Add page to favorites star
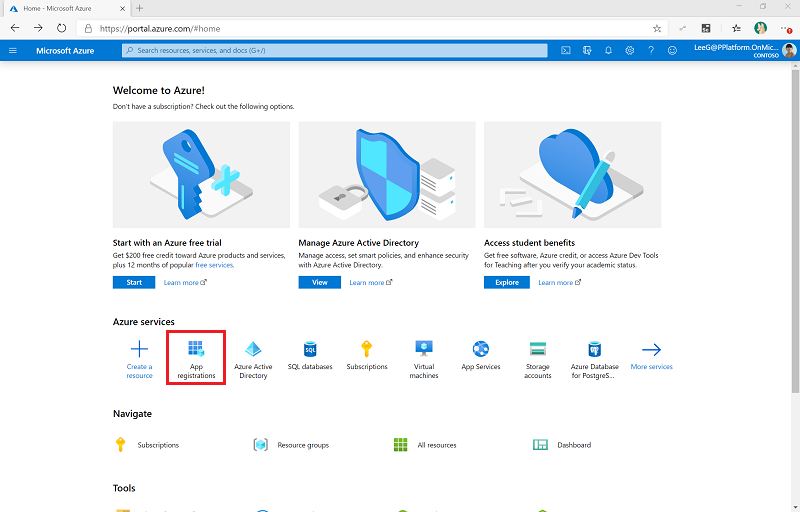The width and height of the screenshot is (800, 512). tap(657, 29)
